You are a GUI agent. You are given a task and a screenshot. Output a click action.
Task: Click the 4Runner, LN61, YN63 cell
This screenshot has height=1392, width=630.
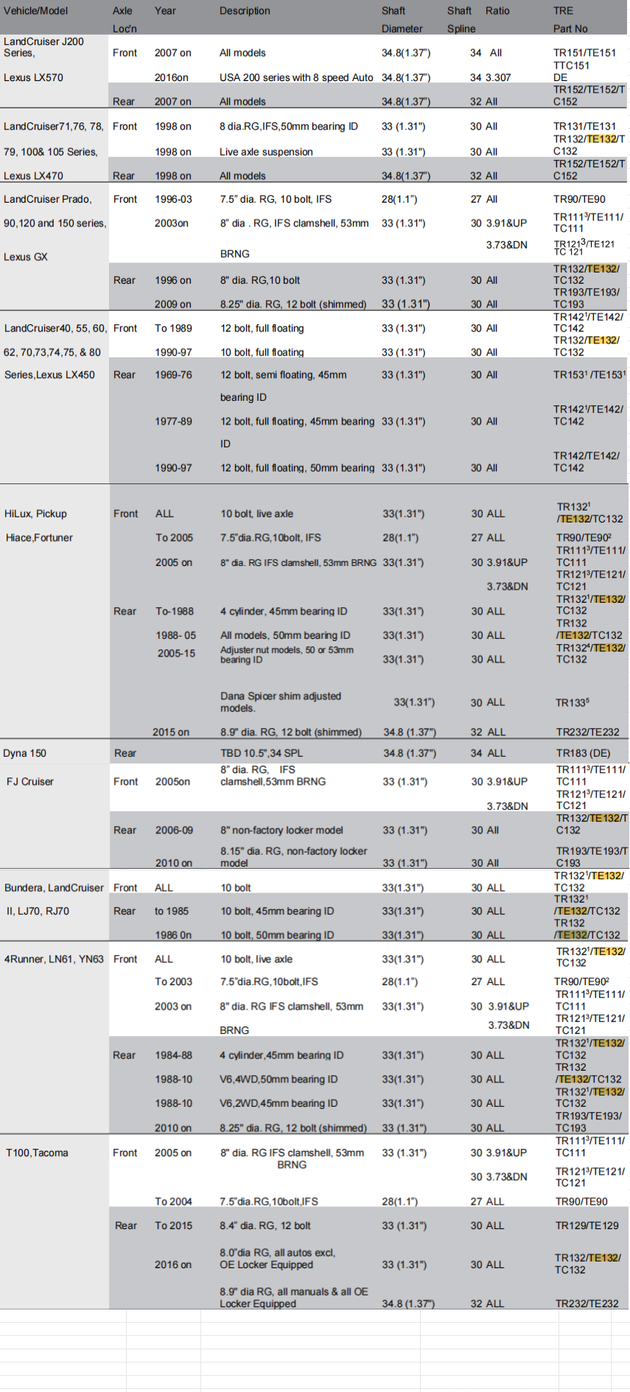coord(54,959)
